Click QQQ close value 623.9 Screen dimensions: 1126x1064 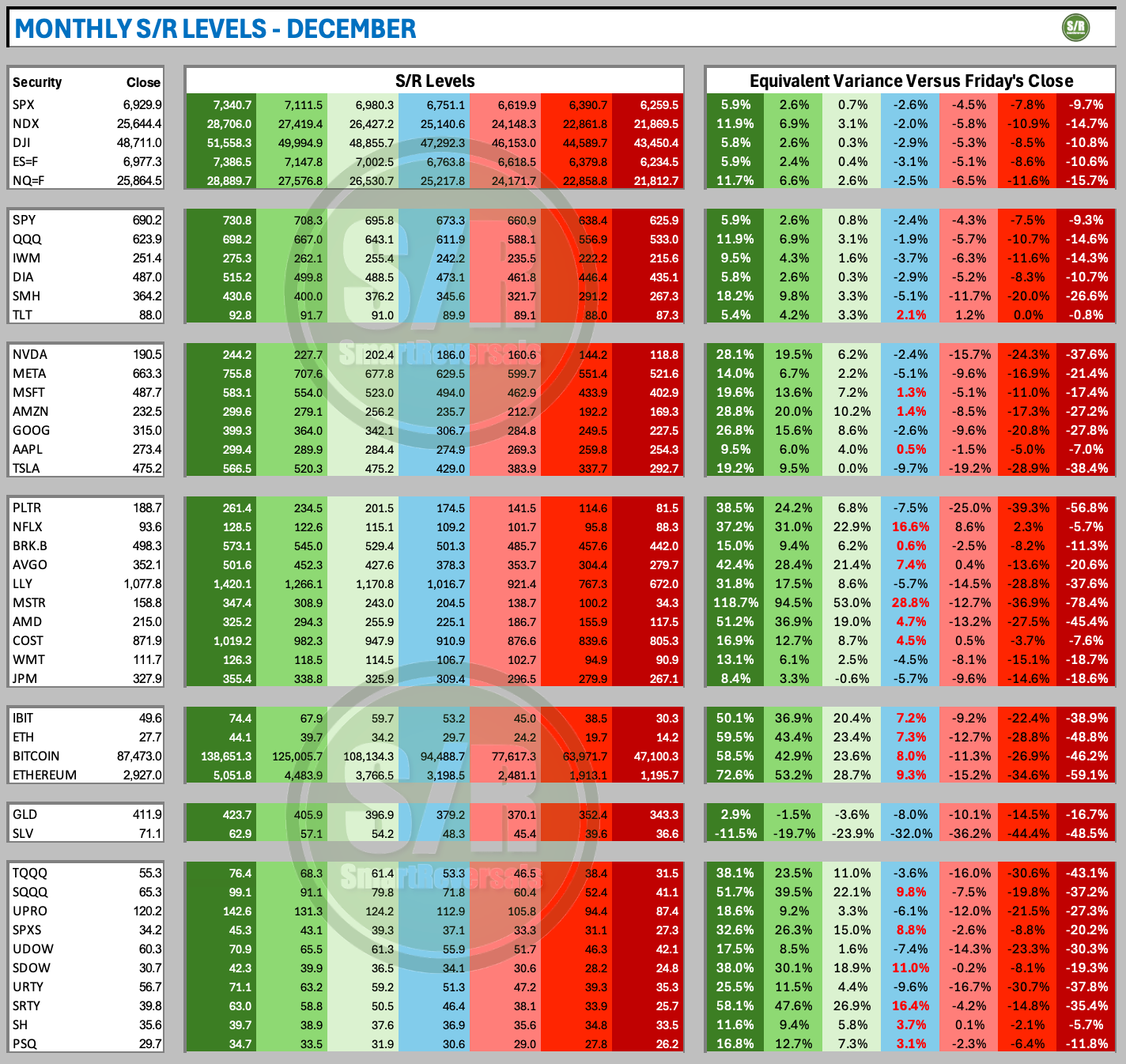point(147,239)
